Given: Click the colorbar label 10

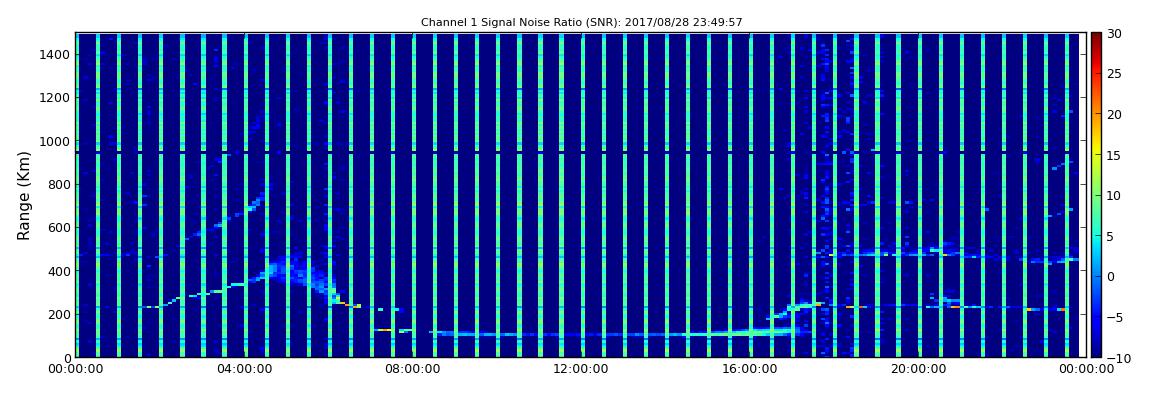Looking at the screenshot, I should 1114,195.
